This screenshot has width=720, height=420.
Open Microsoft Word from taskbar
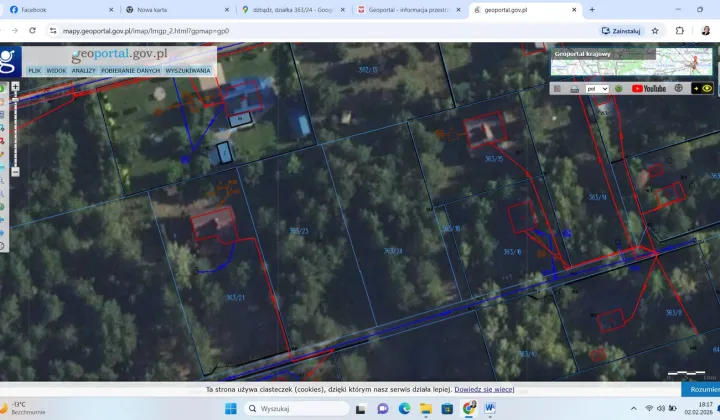[490, 408]
